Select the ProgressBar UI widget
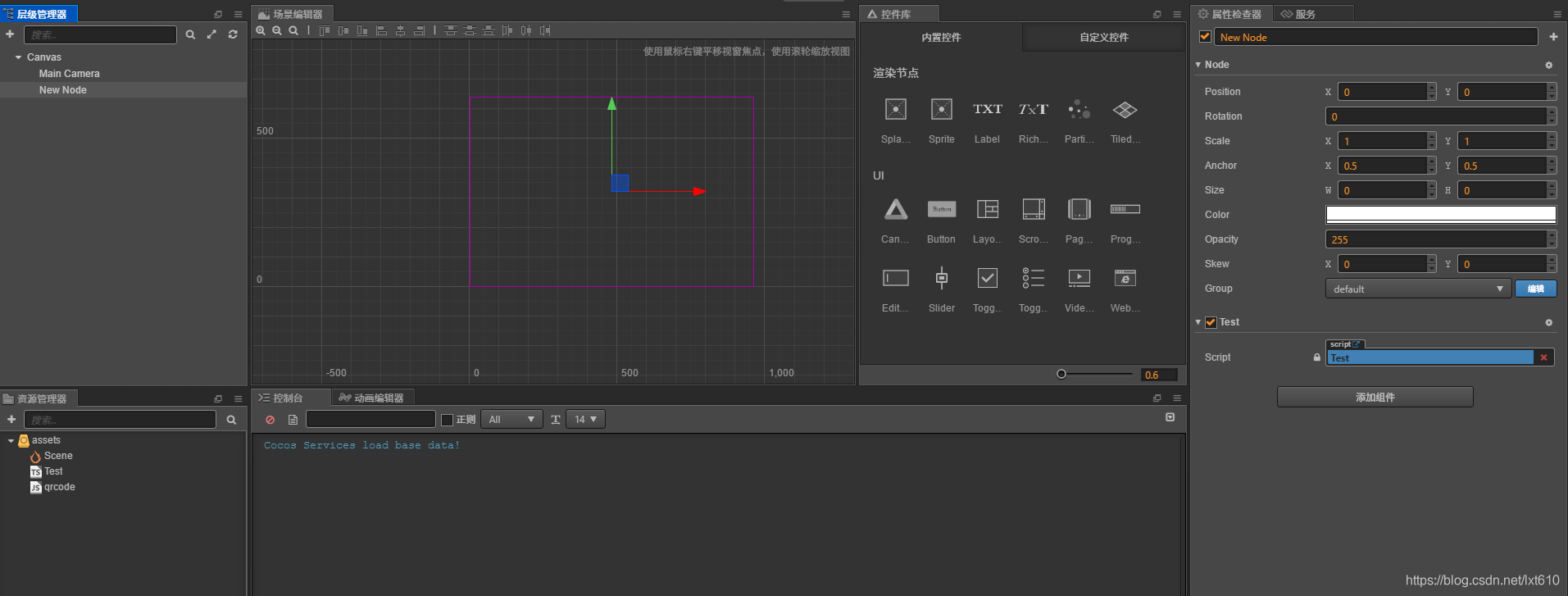 pos(1125,209)
